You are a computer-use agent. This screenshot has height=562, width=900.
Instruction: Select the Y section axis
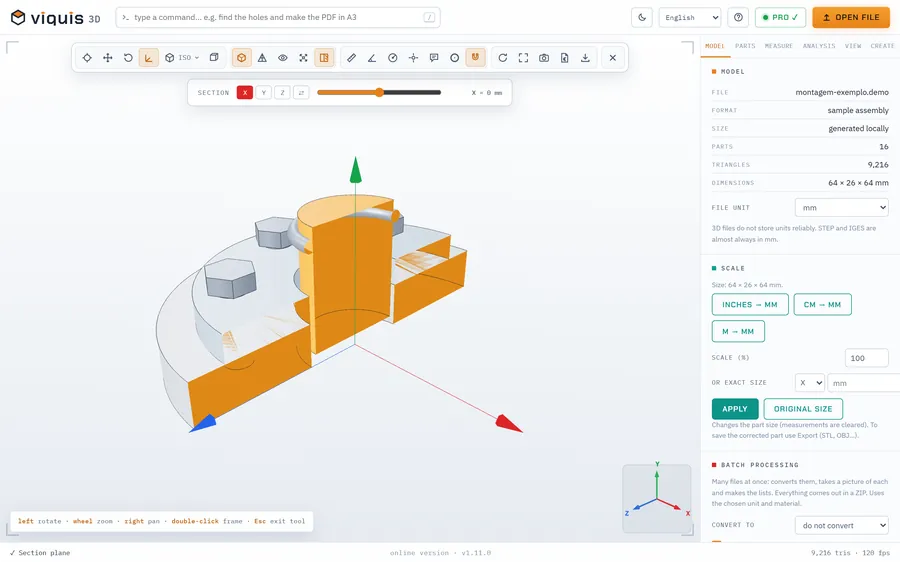(263, 92)
